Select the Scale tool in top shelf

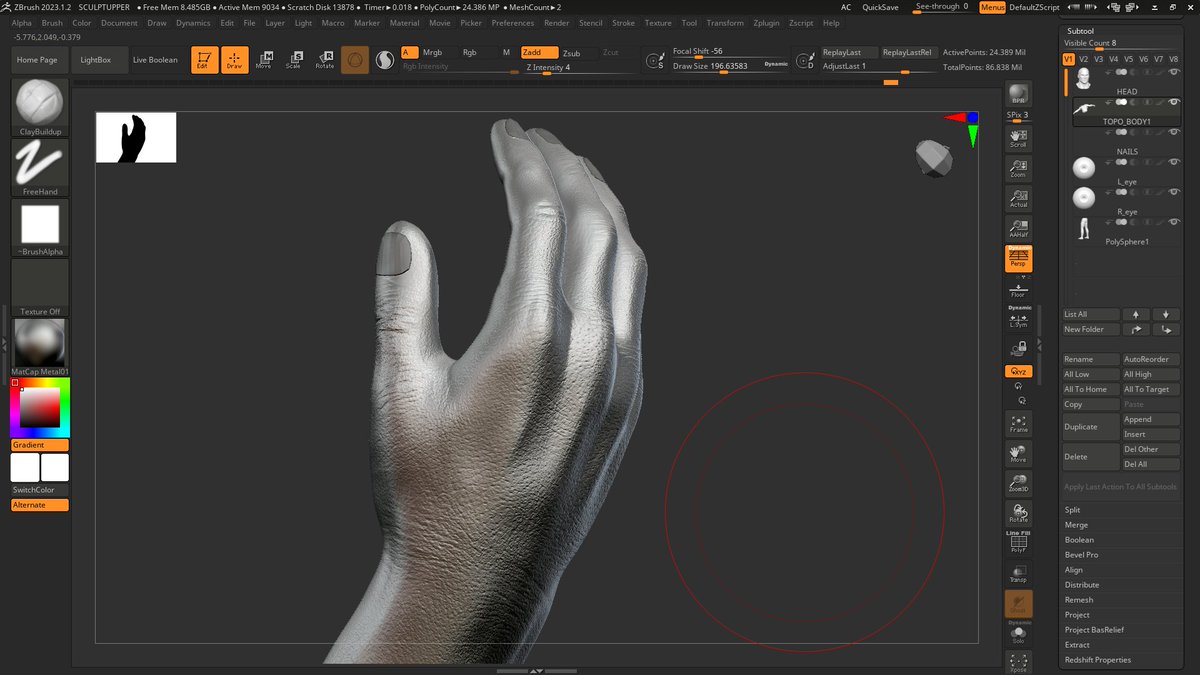point(293,60)
